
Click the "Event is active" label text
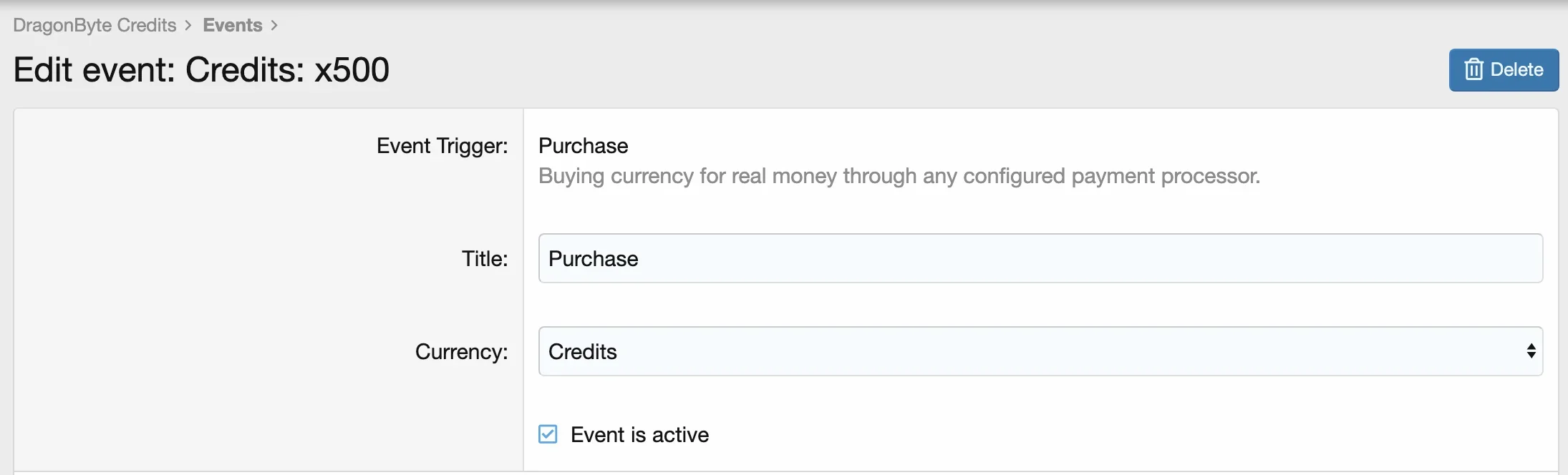(x=639, y=435)
